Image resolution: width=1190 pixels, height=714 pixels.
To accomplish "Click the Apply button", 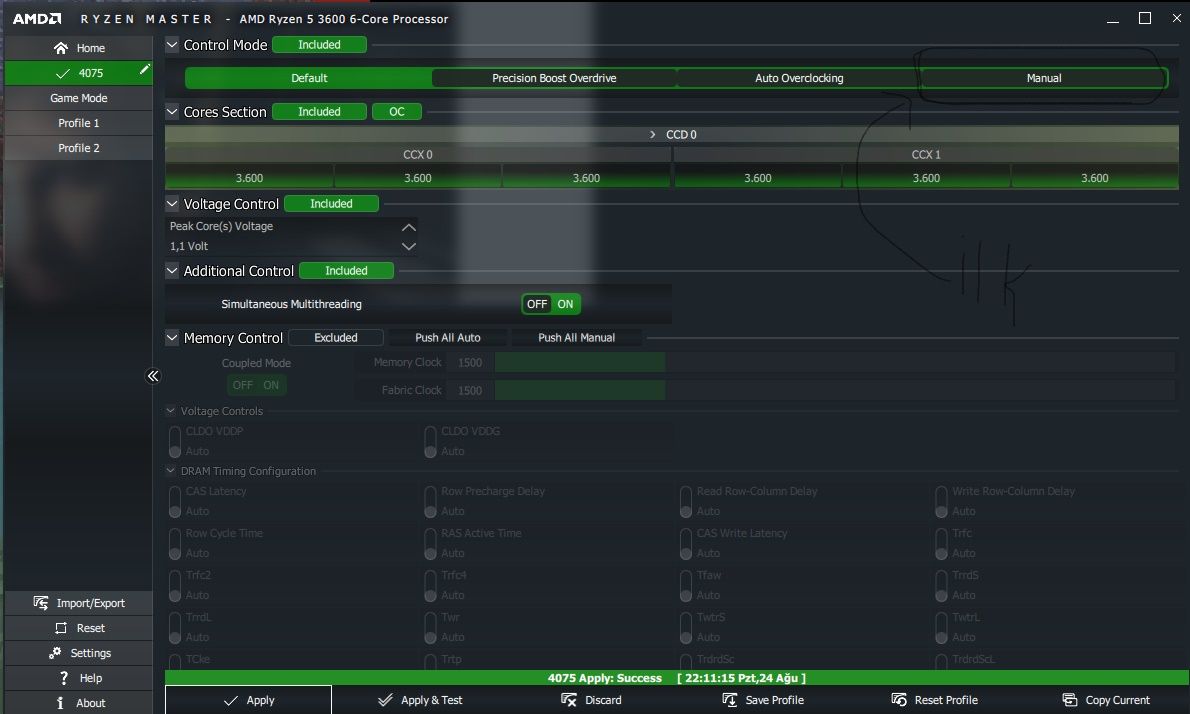I will coord(248,700).
